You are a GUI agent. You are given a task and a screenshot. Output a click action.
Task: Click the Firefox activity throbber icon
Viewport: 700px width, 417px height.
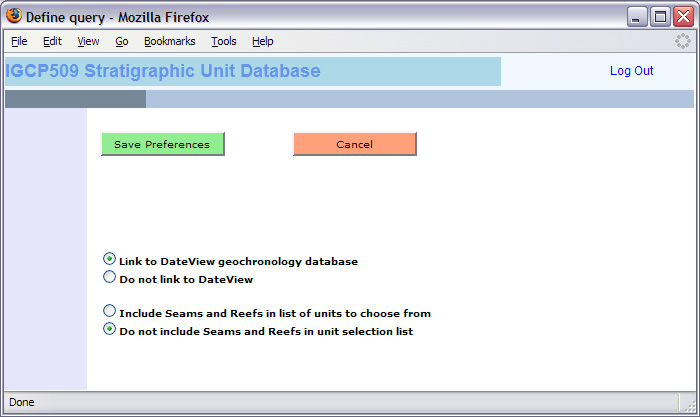coord(683,41)
